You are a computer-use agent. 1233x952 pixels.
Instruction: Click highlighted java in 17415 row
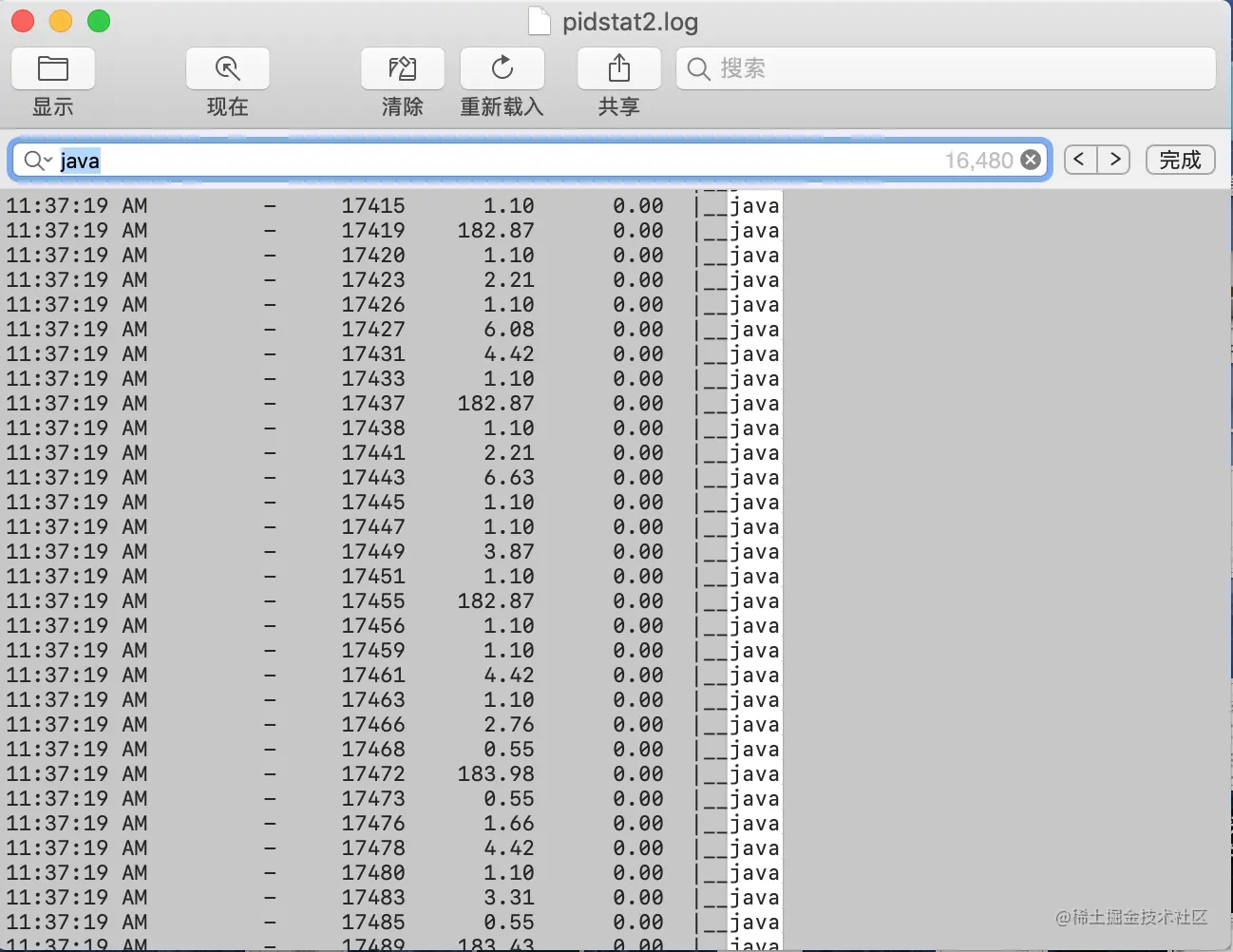click(755, 205)
